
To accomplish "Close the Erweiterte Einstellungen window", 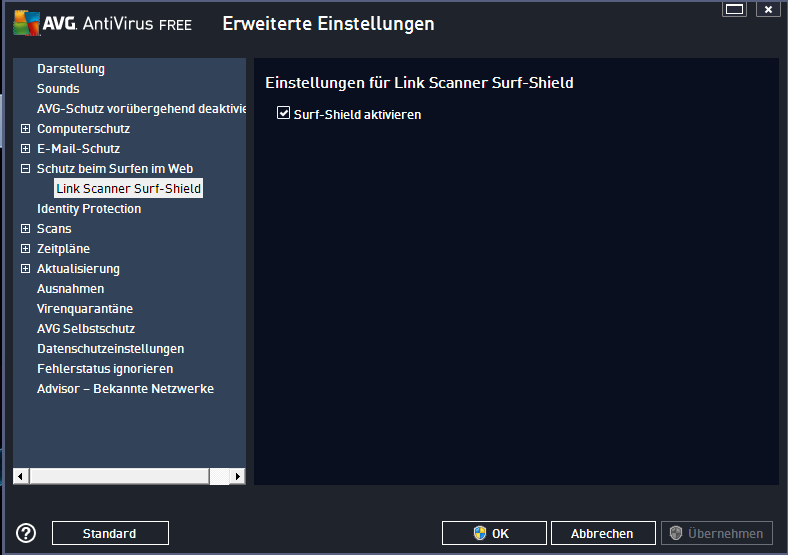I will click(x=768, y=9).
